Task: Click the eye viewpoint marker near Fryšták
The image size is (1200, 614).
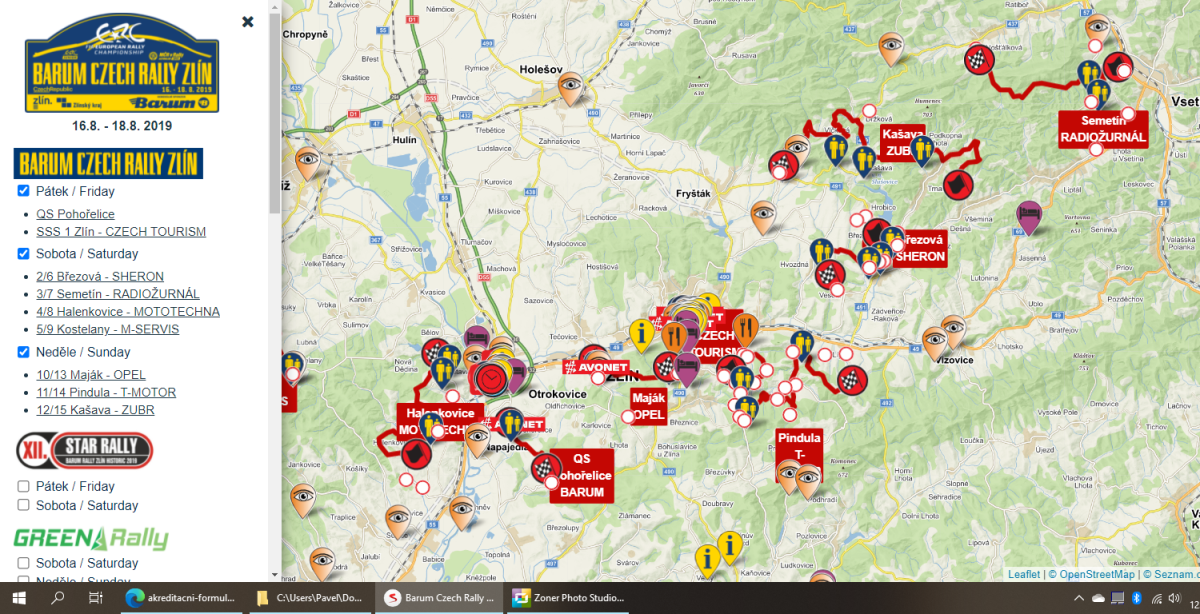Action: click(764, 214)
